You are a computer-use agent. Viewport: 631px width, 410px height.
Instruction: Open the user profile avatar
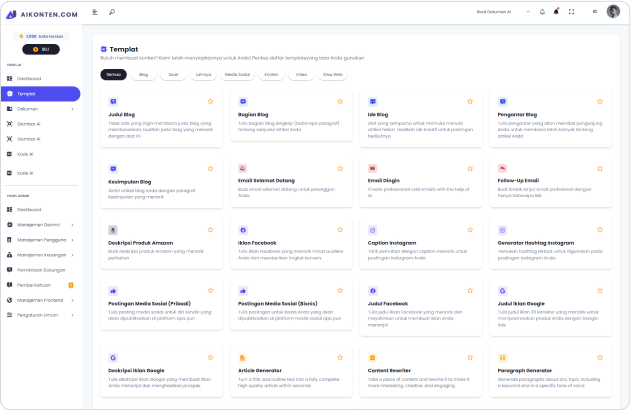612,12
